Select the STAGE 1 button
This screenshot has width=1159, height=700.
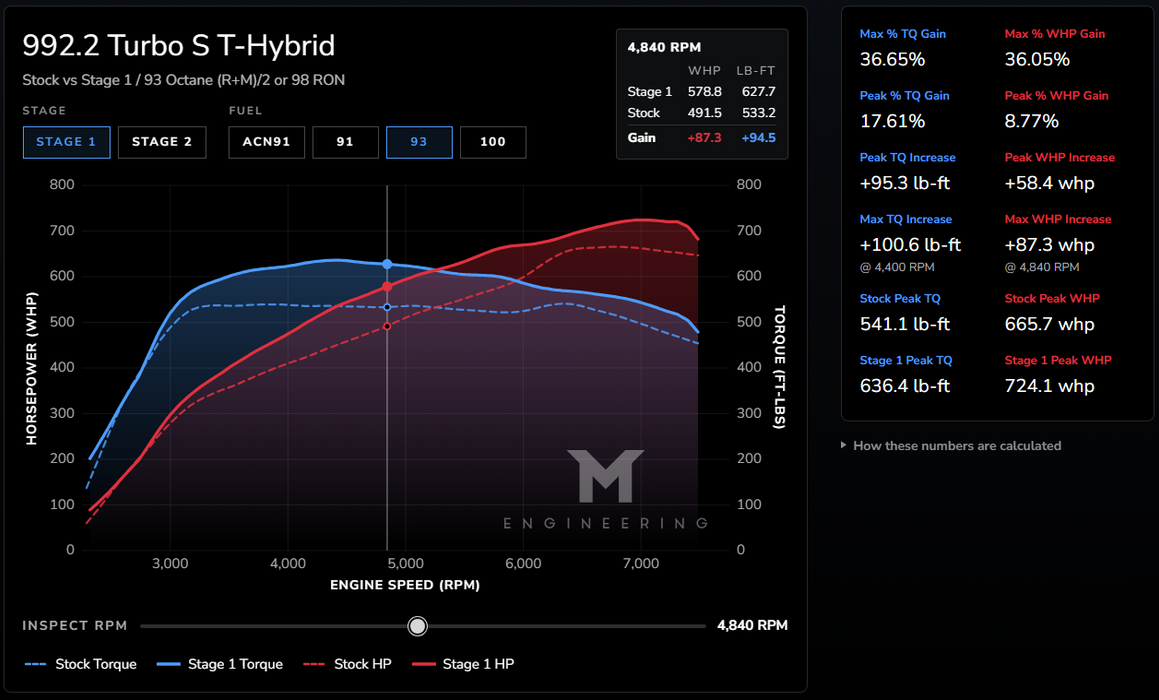[67, 142]
